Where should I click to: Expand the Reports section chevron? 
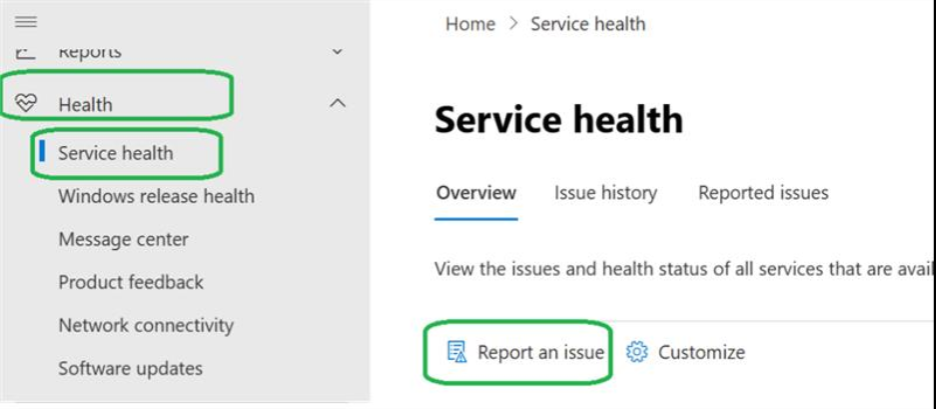[x=337, y=51]
